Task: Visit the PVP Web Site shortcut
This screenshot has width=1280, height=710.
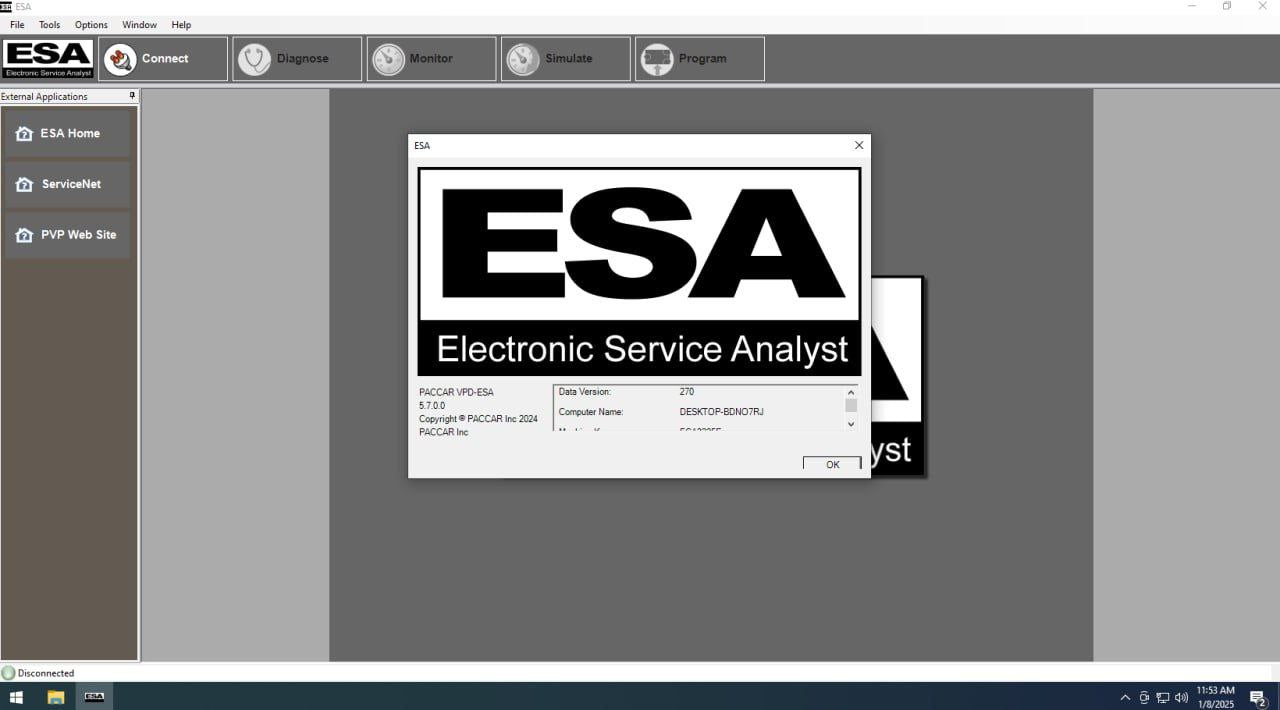Action: coord(68,235)
